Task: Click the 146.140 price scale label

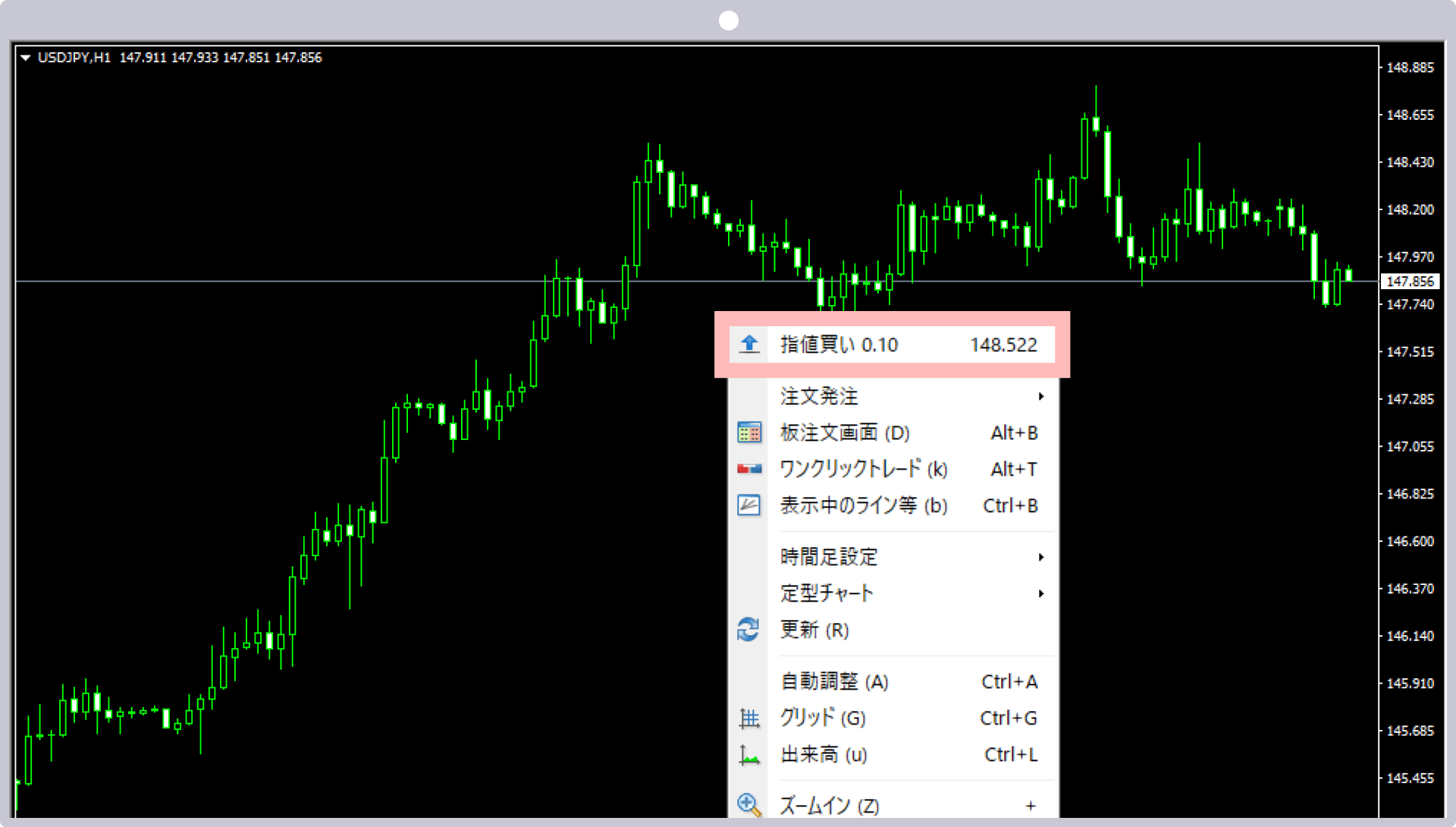Action: click(1410, 637)
